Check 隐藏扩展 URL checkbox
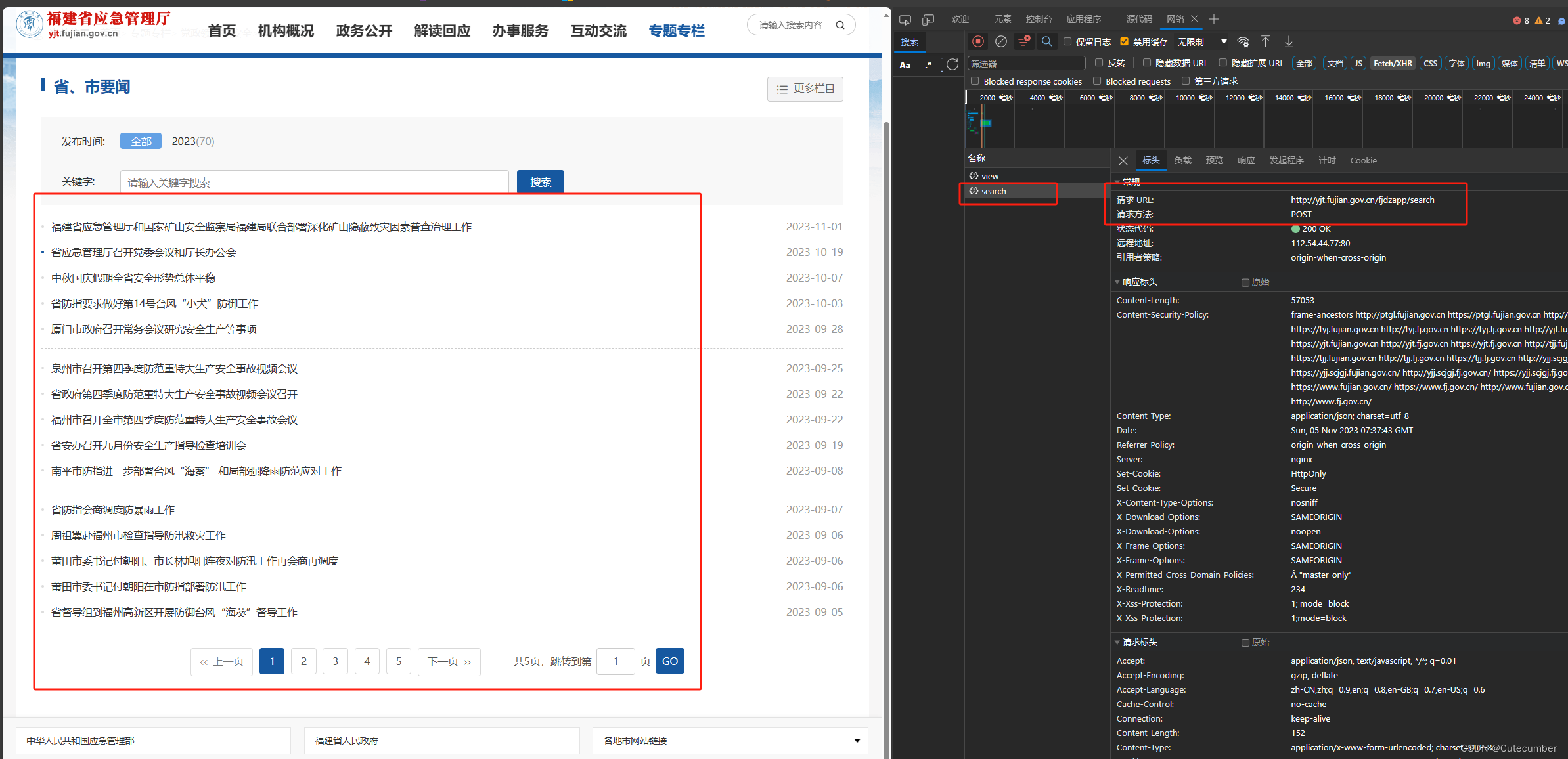Screen dimensions: 1568x759 [x=1223, y=63]
